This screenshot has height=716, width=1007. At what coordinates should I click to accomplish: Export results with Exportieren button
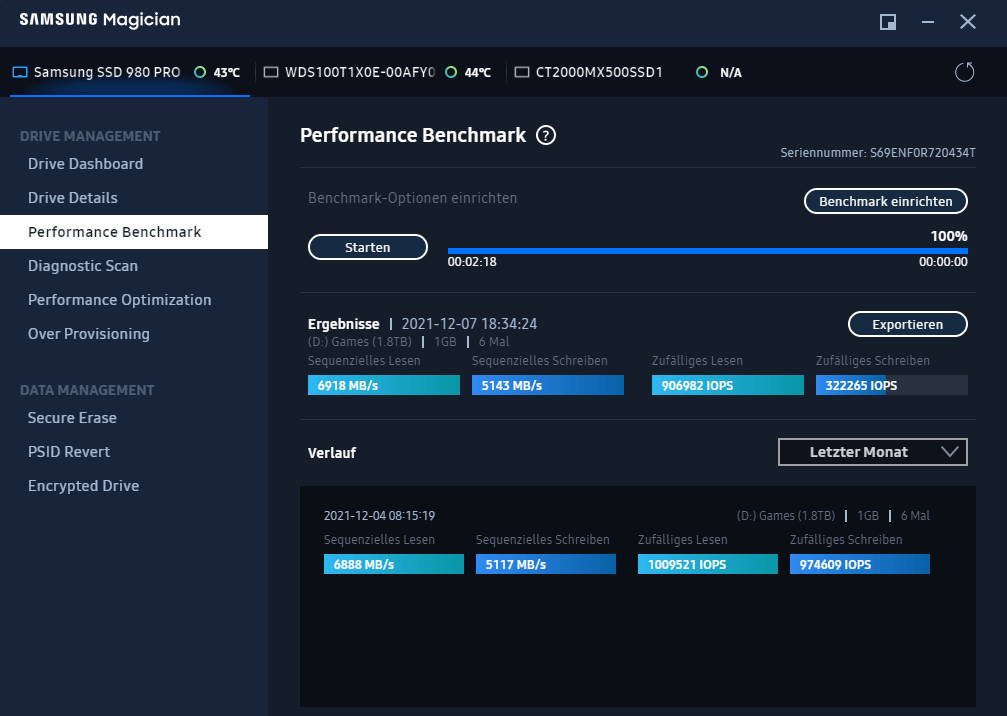click(x=907, y=324)
